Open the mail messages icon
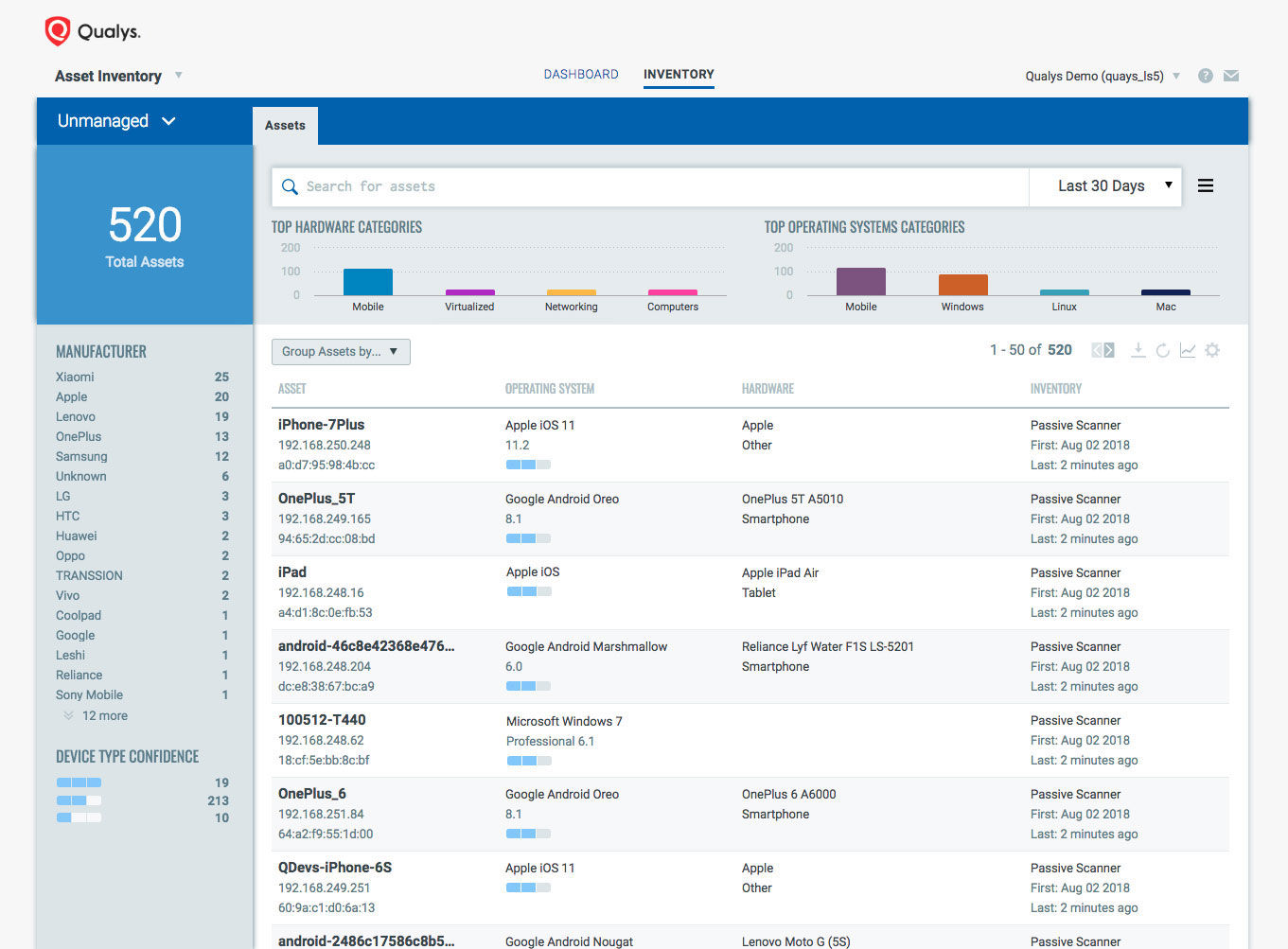1288x949 pixels. point(1231,76)
